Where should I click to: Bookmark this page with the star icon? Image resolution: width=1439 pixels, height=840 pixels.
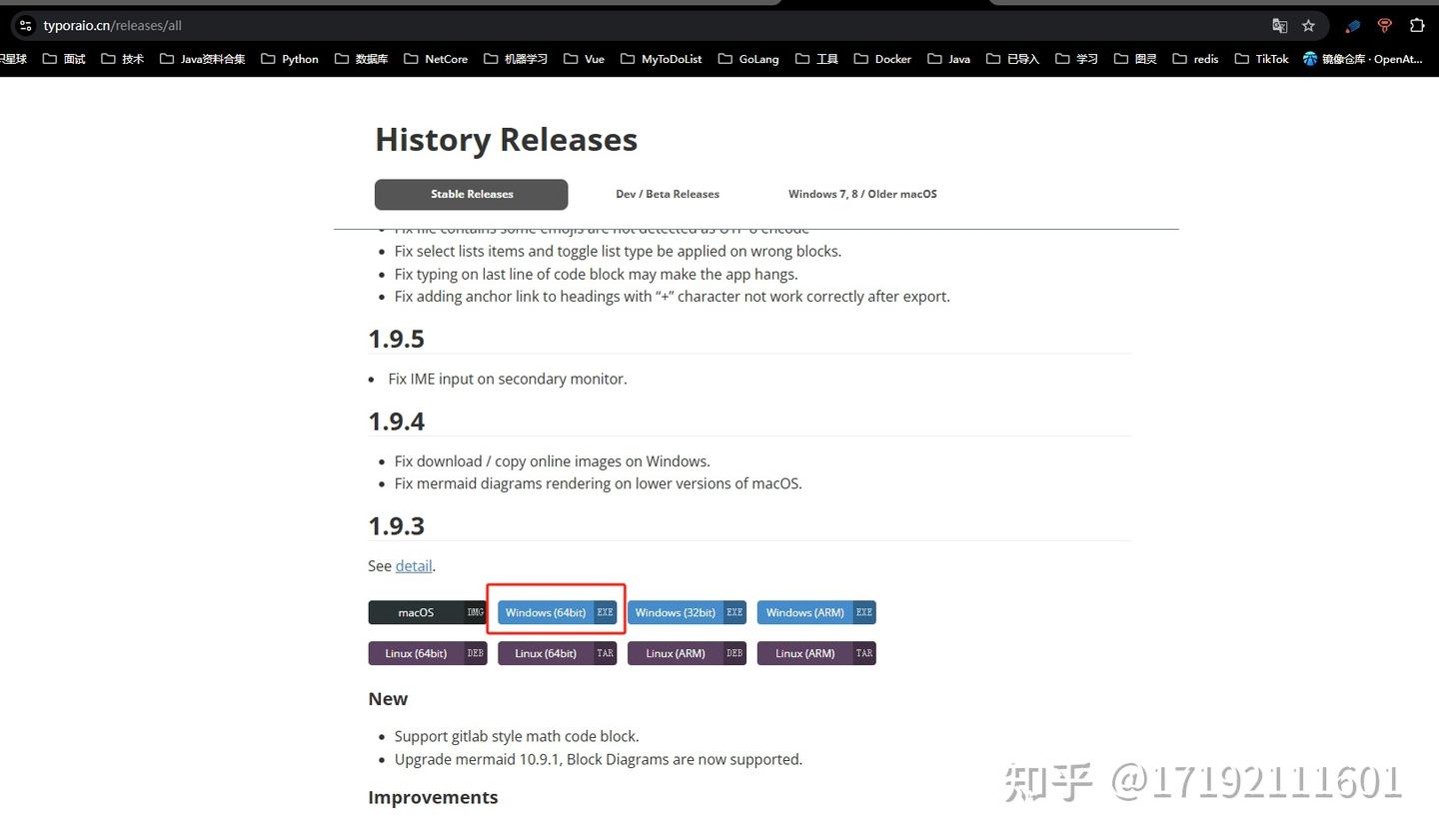[1308, 26]
